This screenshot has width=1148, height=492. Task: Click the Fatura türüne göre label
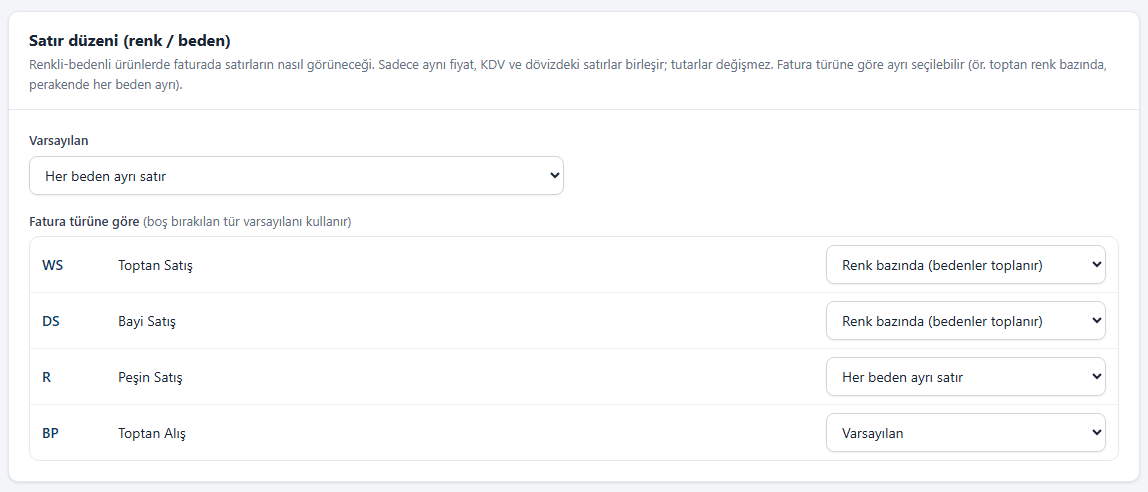[83, 222]
